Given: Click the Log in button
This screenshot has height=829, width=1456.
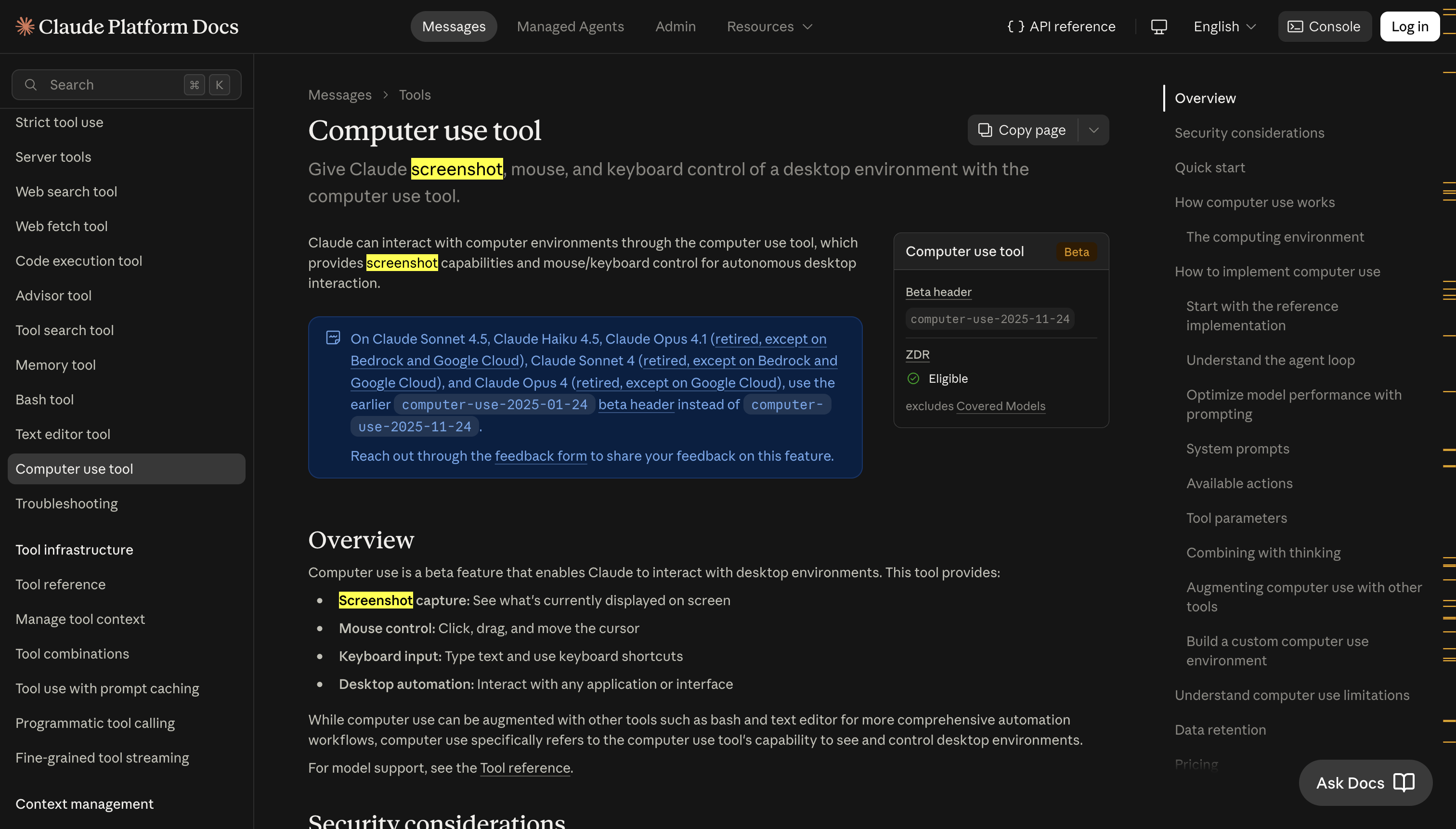Looking at the screenshot, I should (x=1410, y=27).
